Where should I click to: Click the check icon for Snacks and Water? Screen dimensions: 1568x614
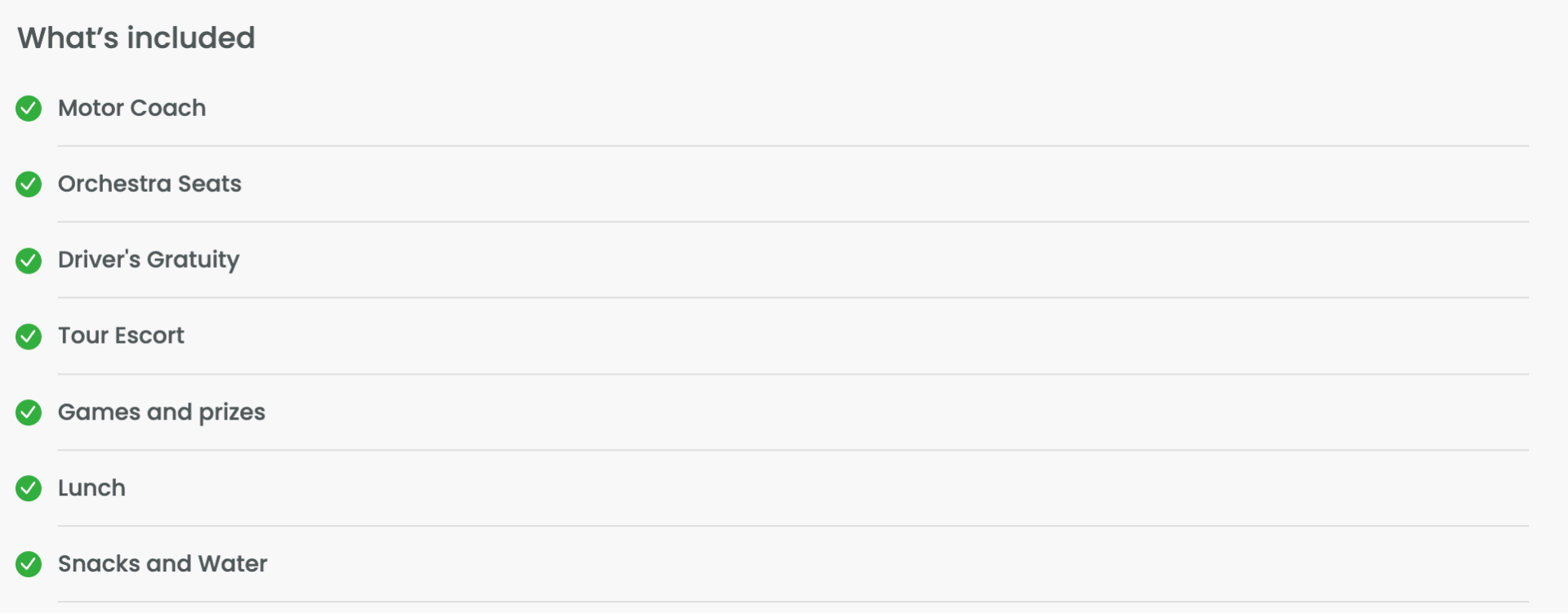click(x=29, y=564)
